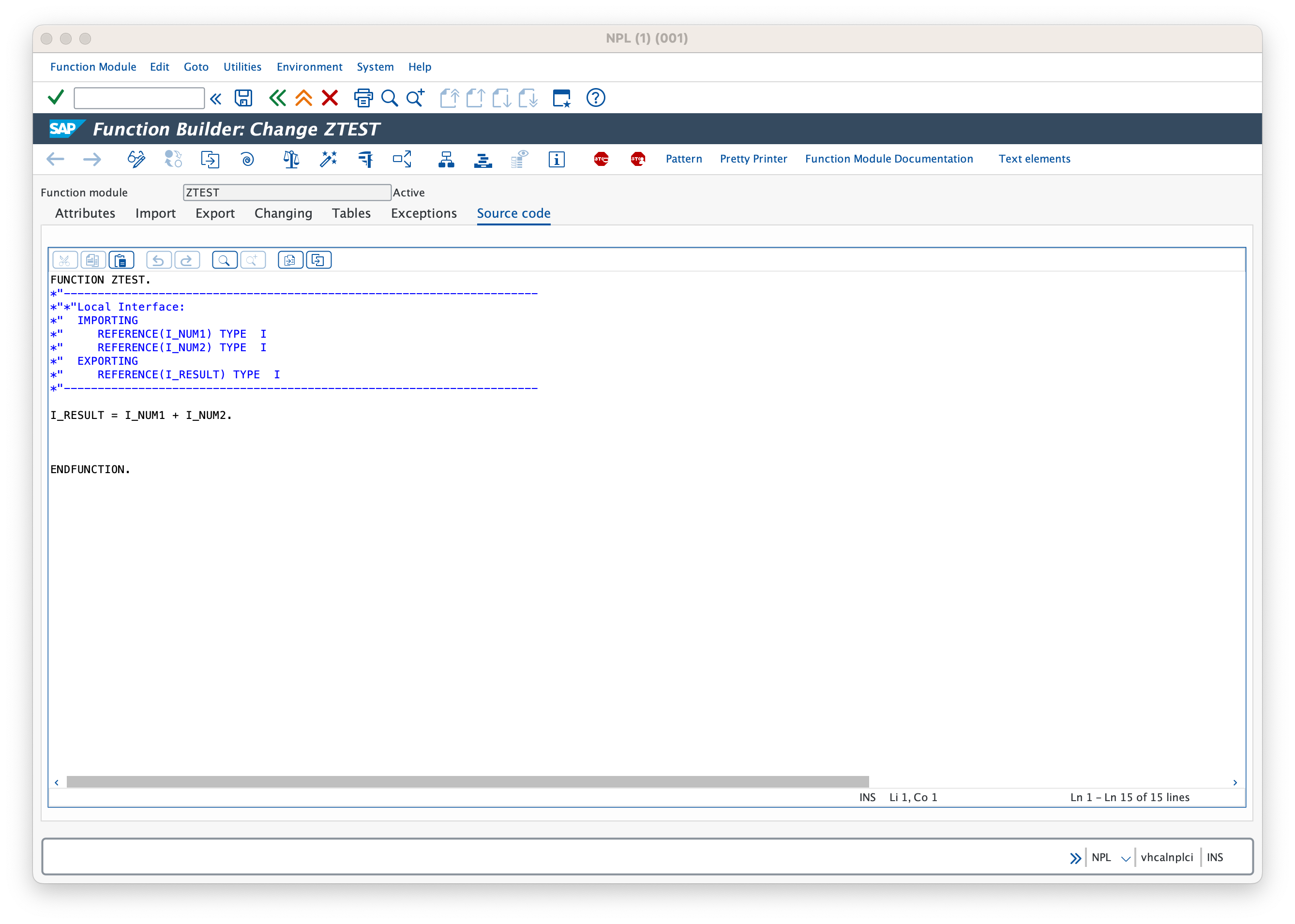Open the System menu
Viewport: 1295px width, 924px height.
click(375, 67)
